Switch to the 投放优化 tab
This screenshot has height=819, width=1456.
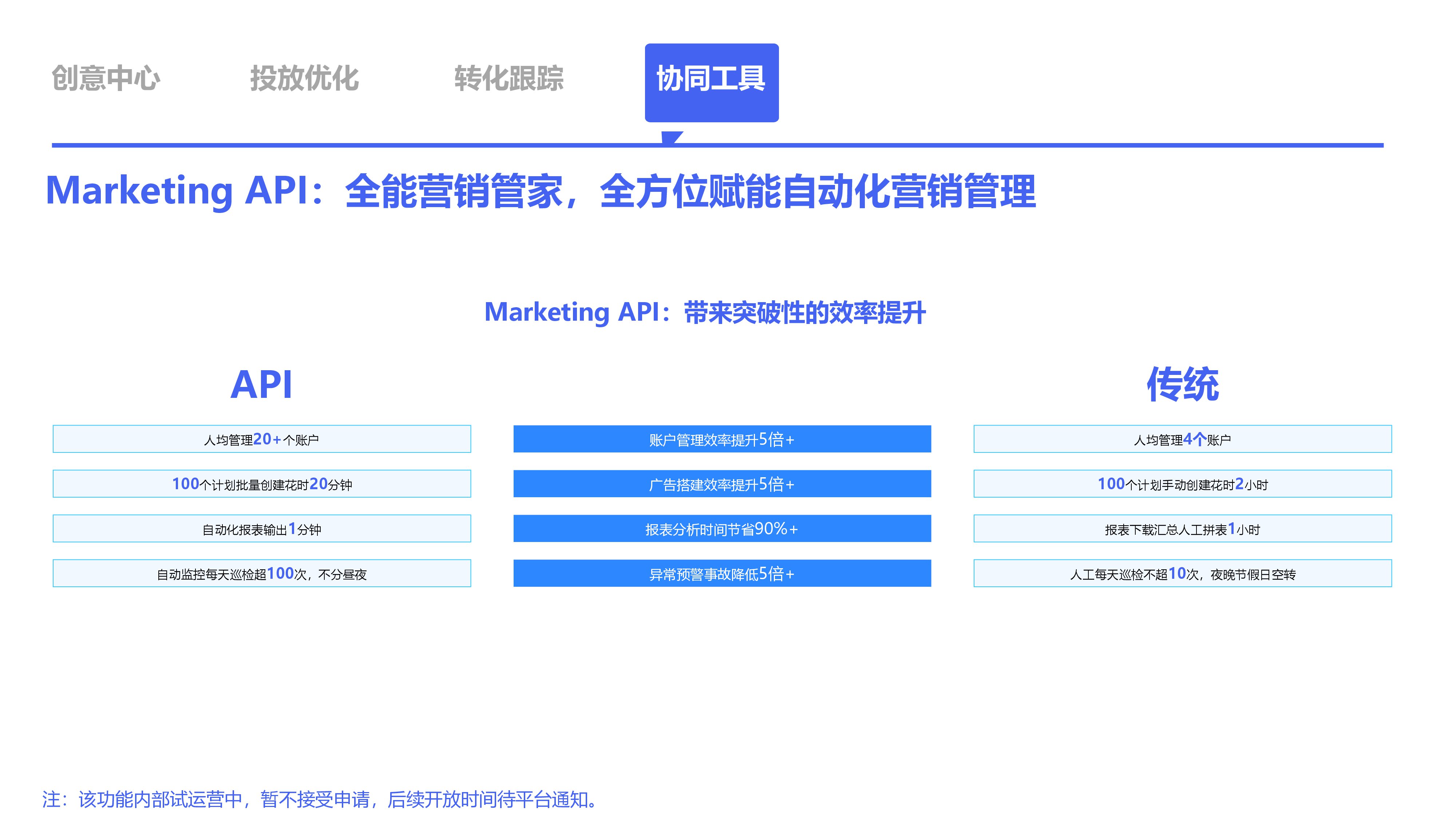[304, 78]
